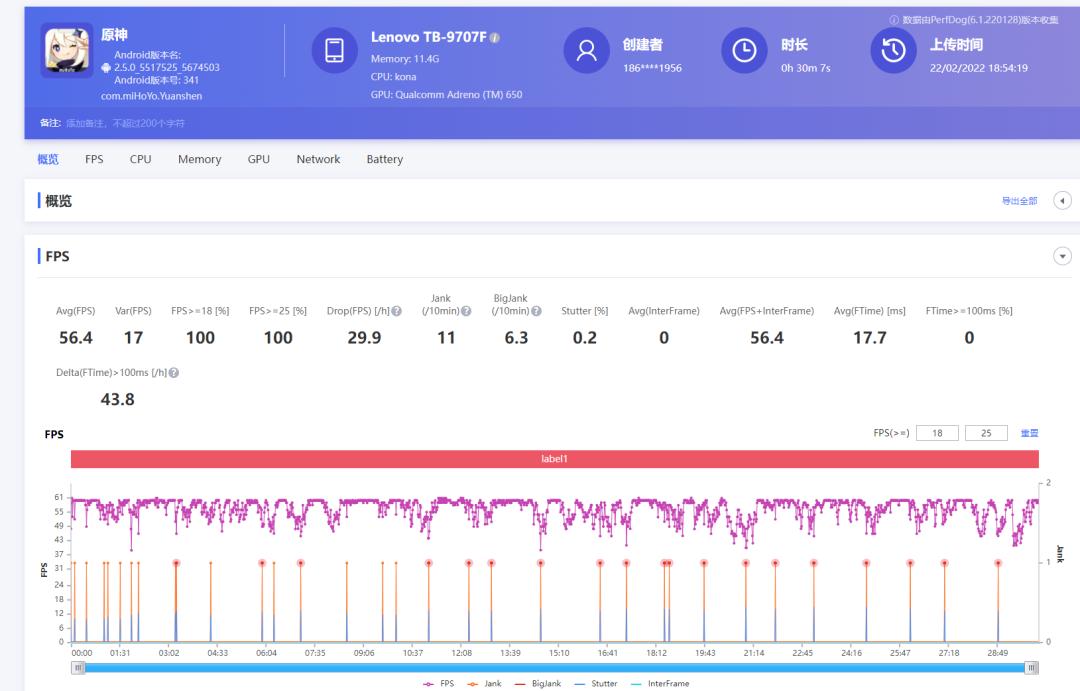The image size is (1080, 691).
Task: Collapse the FPS section panel
Action: [1062, 257]
